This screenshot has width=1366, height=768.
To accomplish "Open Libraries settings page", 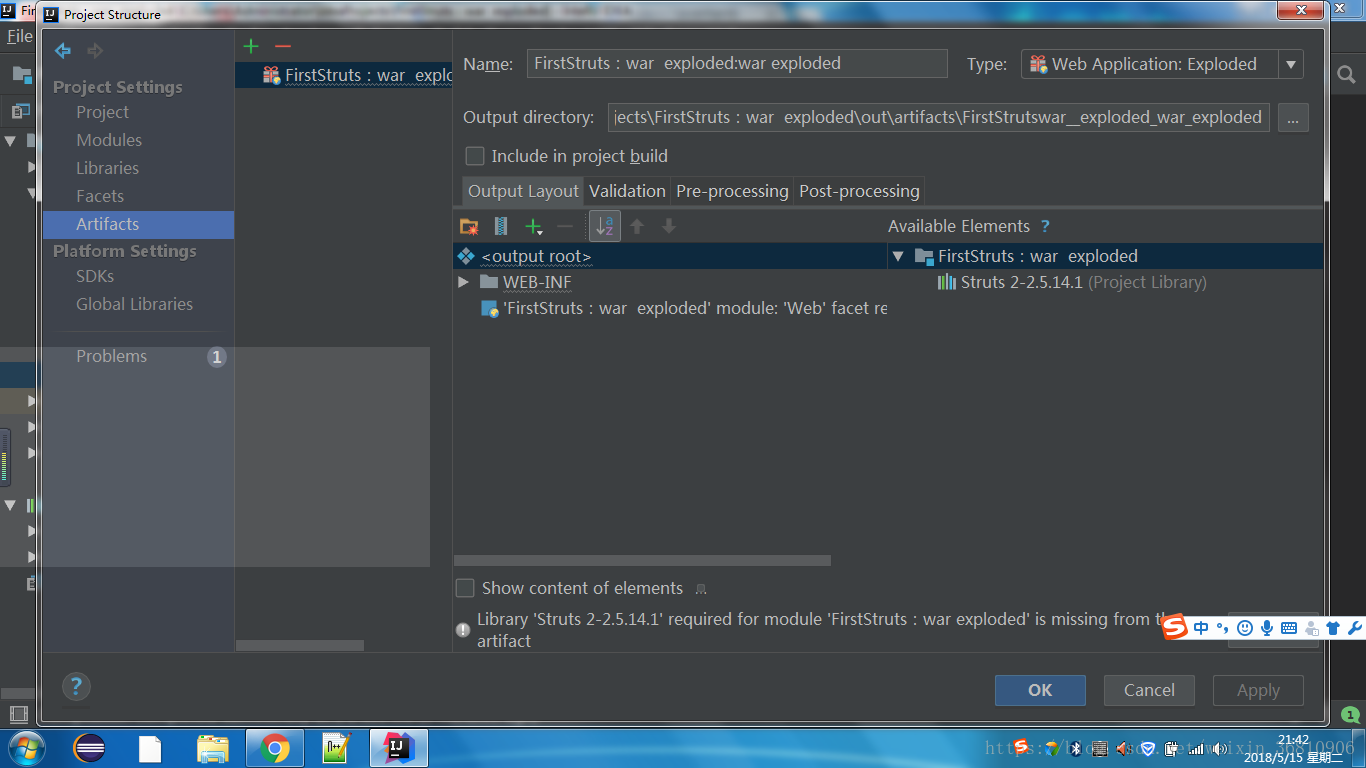I will click(107, 168).
